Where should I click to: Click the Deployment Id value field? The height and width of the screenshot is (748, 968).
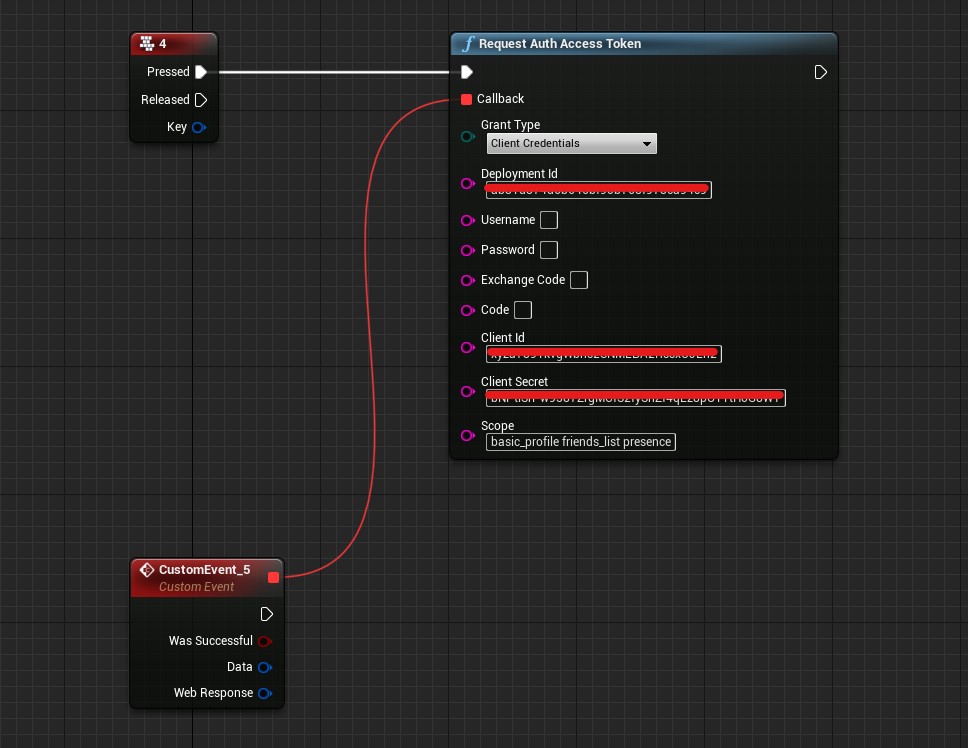(598, 190)
